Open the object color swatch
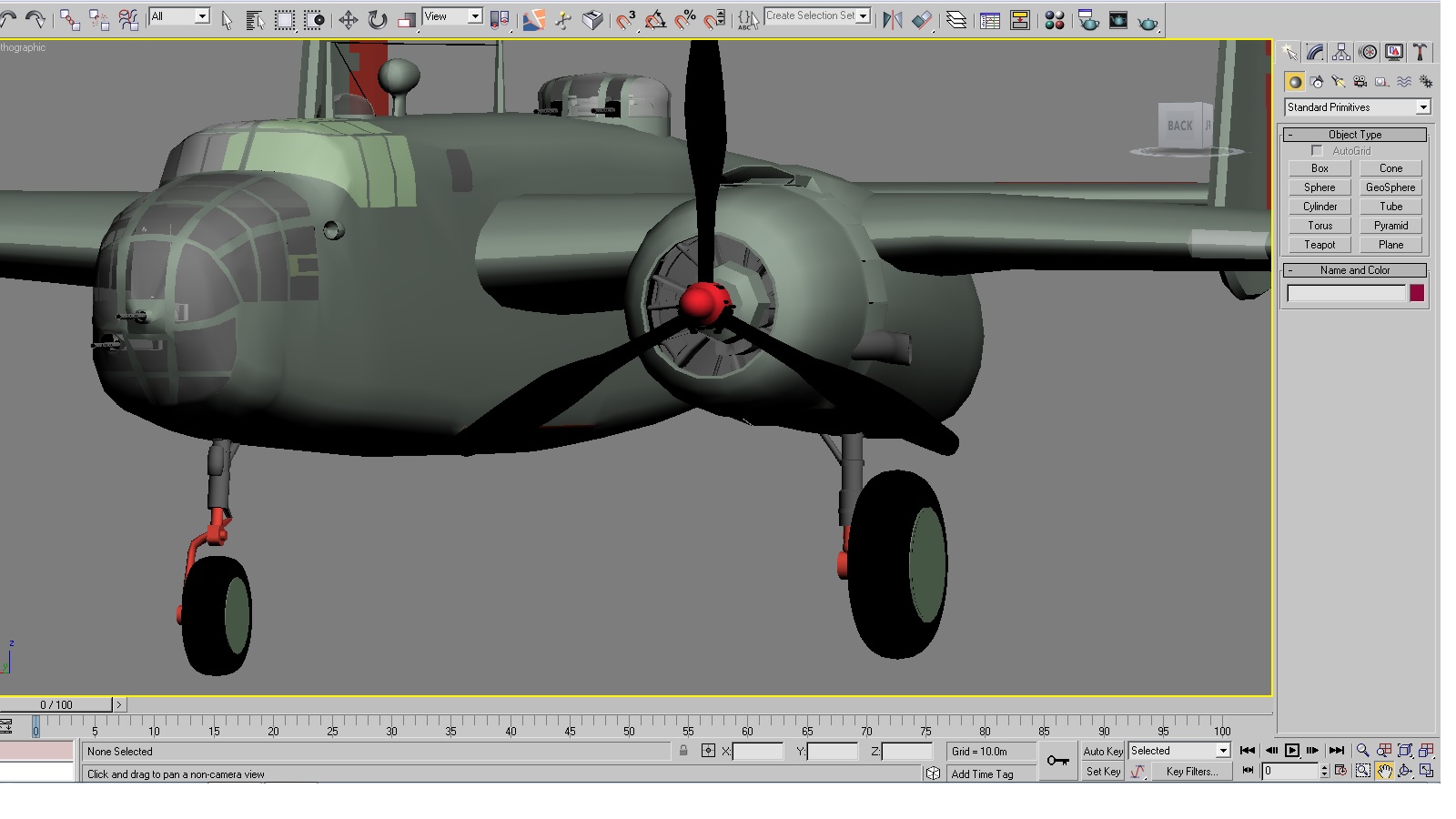 [x=1417, y=293]
